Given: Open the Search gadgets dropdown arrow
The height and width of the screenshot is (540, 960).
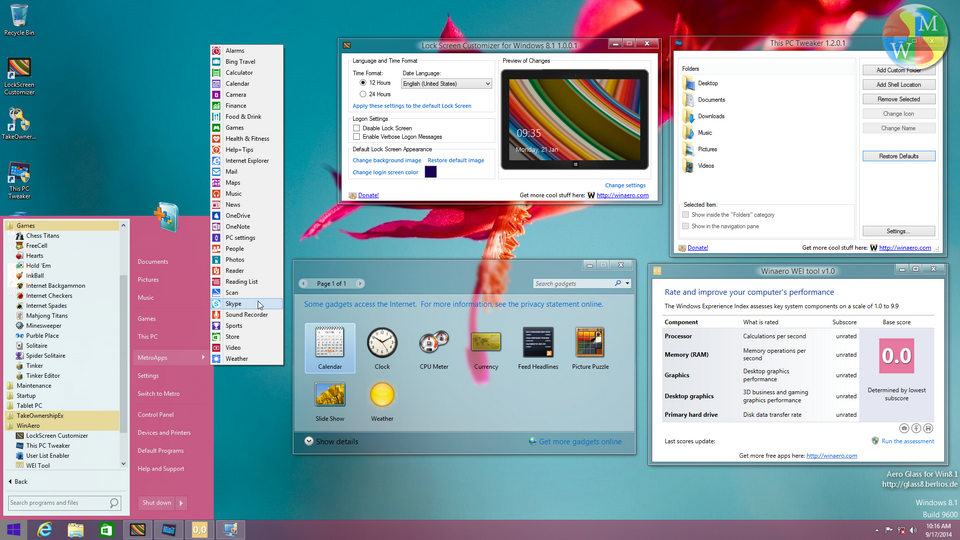Looking at the screenshot, I should coord(628,284).
